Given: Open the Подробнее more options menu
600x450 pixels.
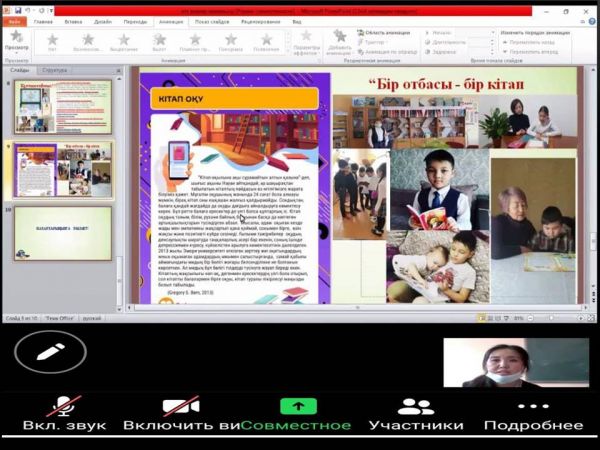Looking at the screenshot, I should (533, 413).
